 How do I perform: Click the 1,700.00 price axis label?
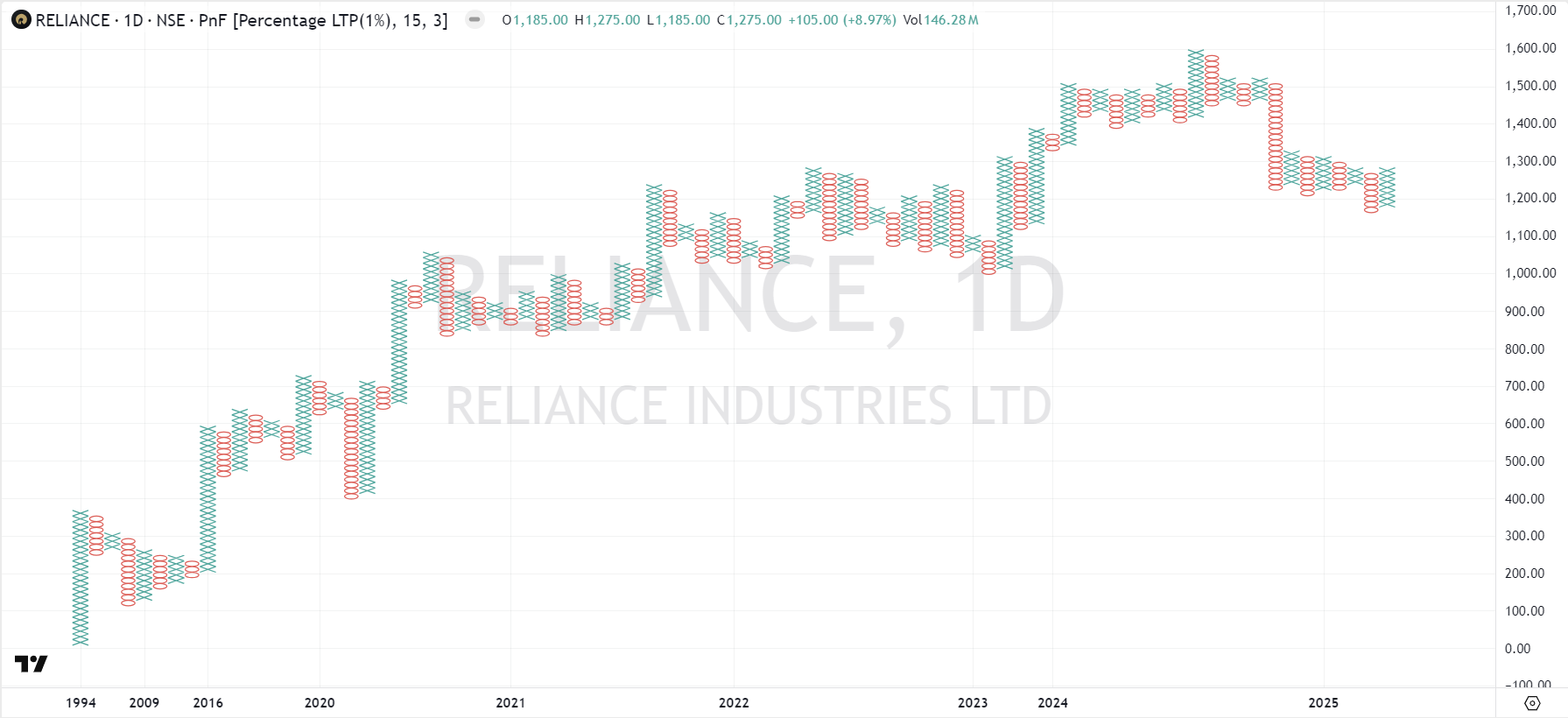point(1530,11)
